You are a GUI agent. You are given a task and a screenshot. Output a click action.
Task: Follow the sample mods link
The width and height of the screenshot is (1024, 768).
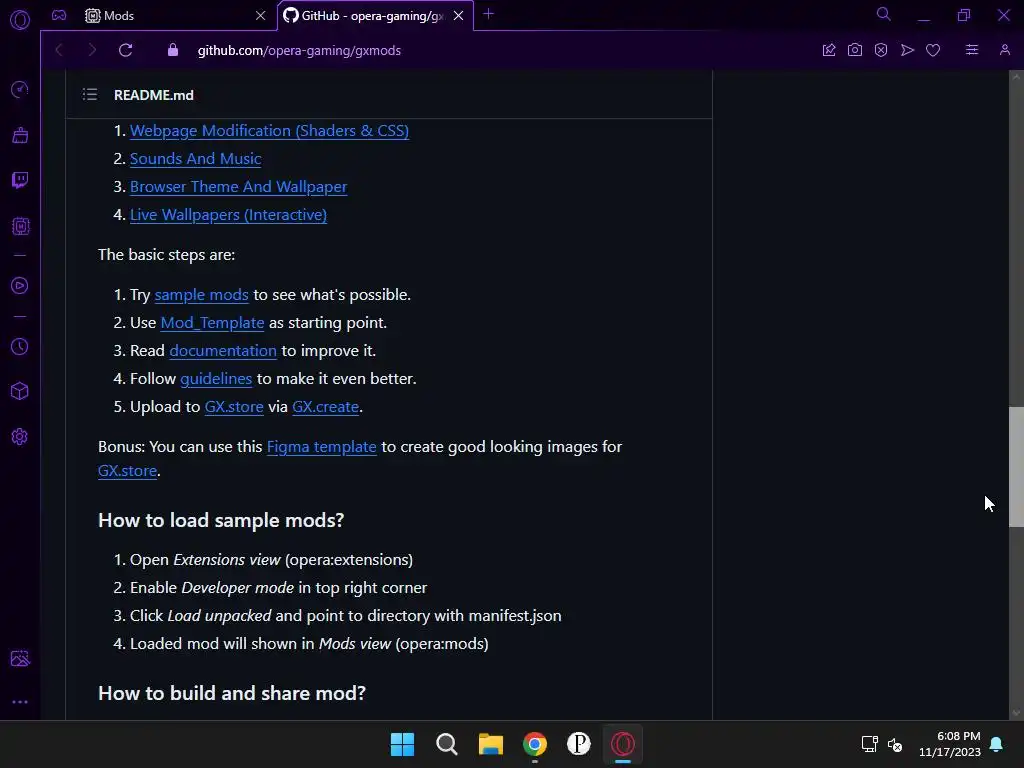coord(201,295)
